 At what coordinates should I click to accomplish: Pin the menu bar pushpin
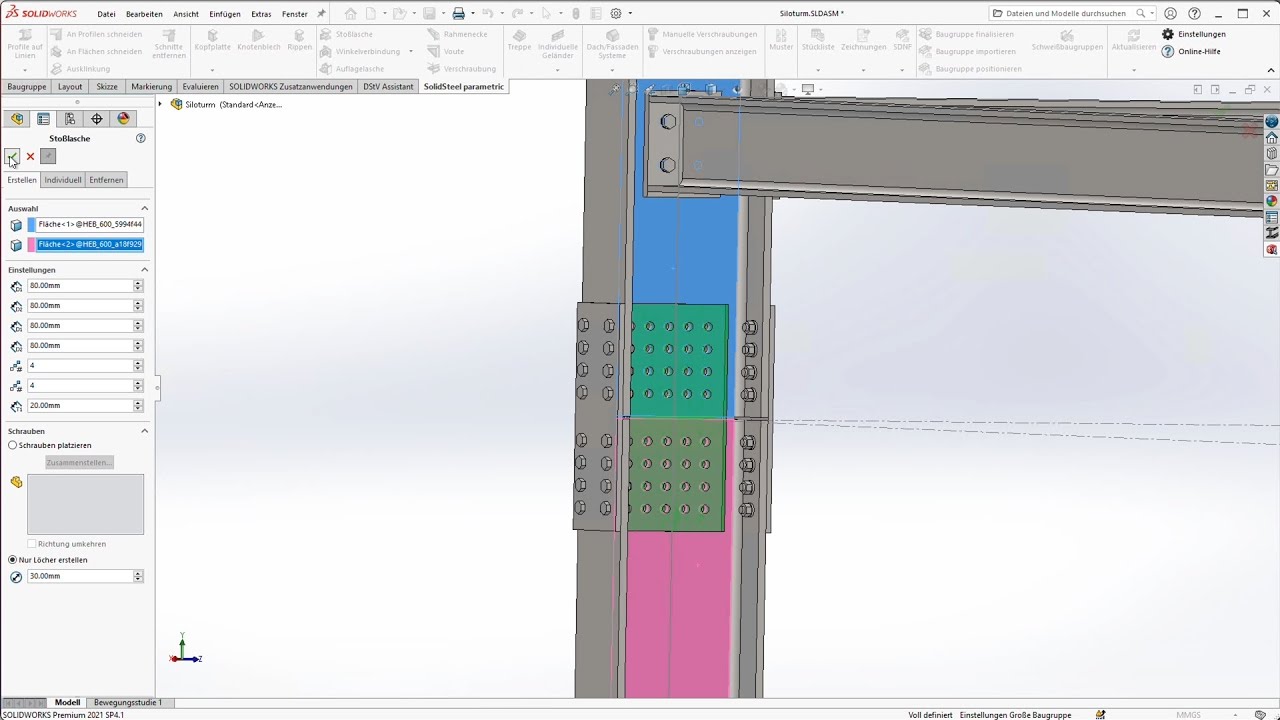(321, 14)
